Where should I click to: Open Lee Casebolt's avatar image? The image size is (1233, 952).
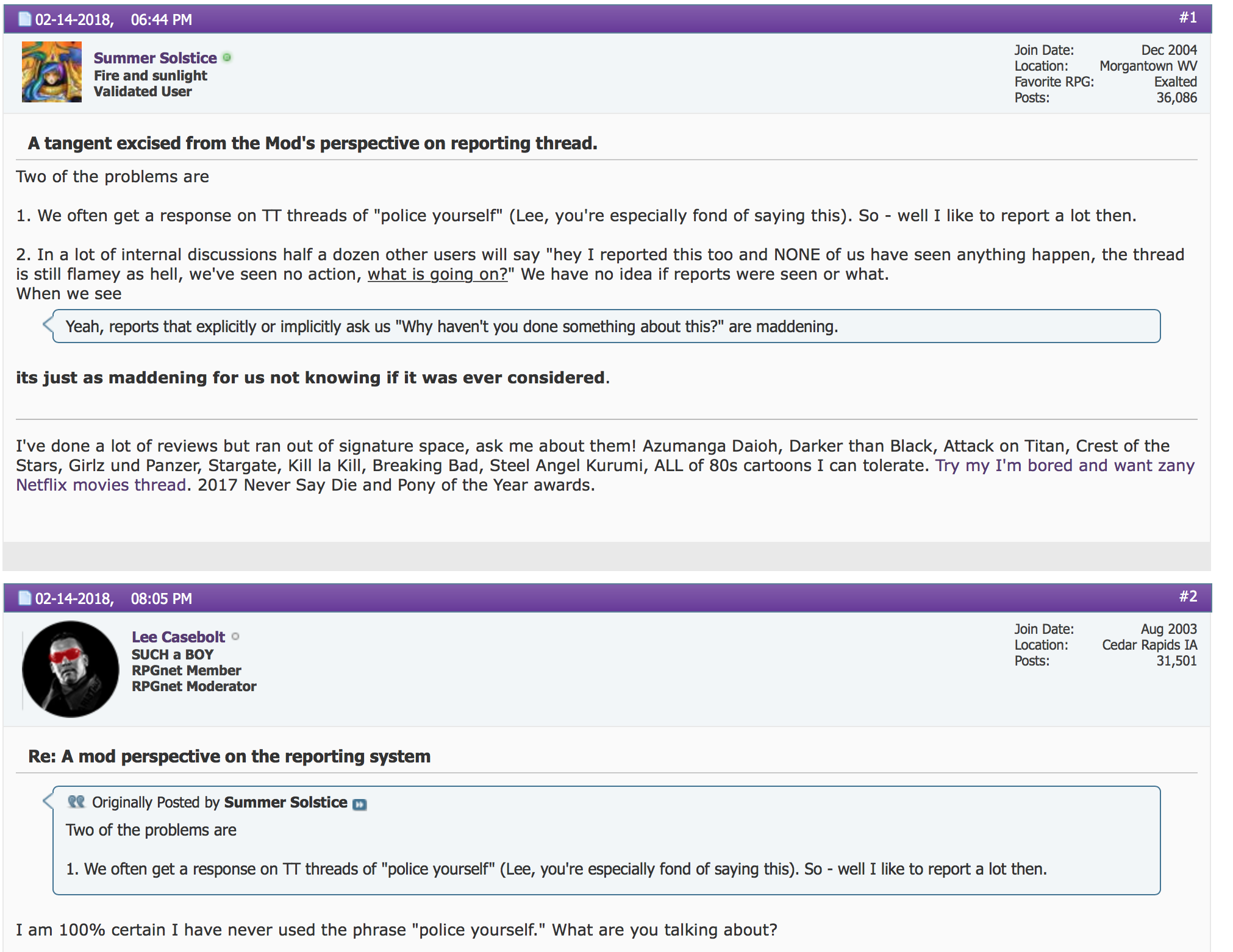(71, 669)
